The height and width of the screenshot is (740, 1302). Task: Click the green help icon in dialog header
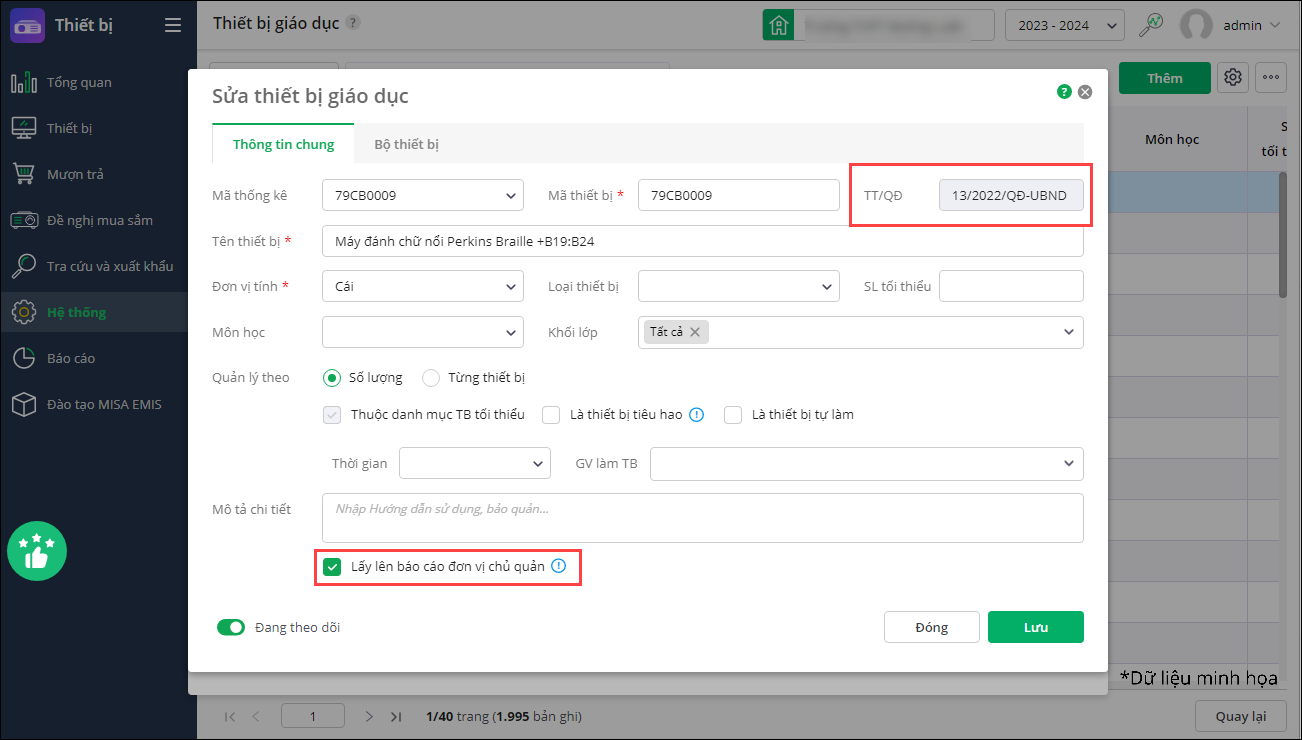click(1064, 92)
